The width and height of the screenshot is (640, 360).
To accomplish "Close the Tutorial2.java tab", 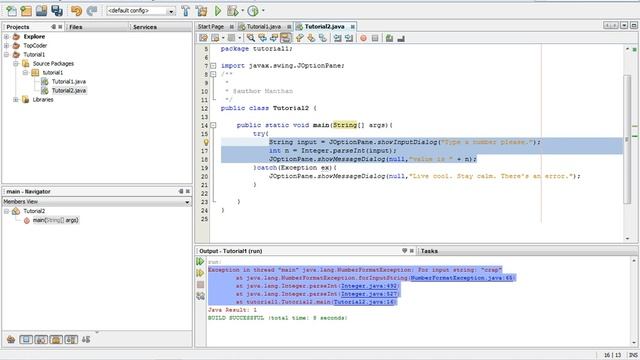I will 352,27.
